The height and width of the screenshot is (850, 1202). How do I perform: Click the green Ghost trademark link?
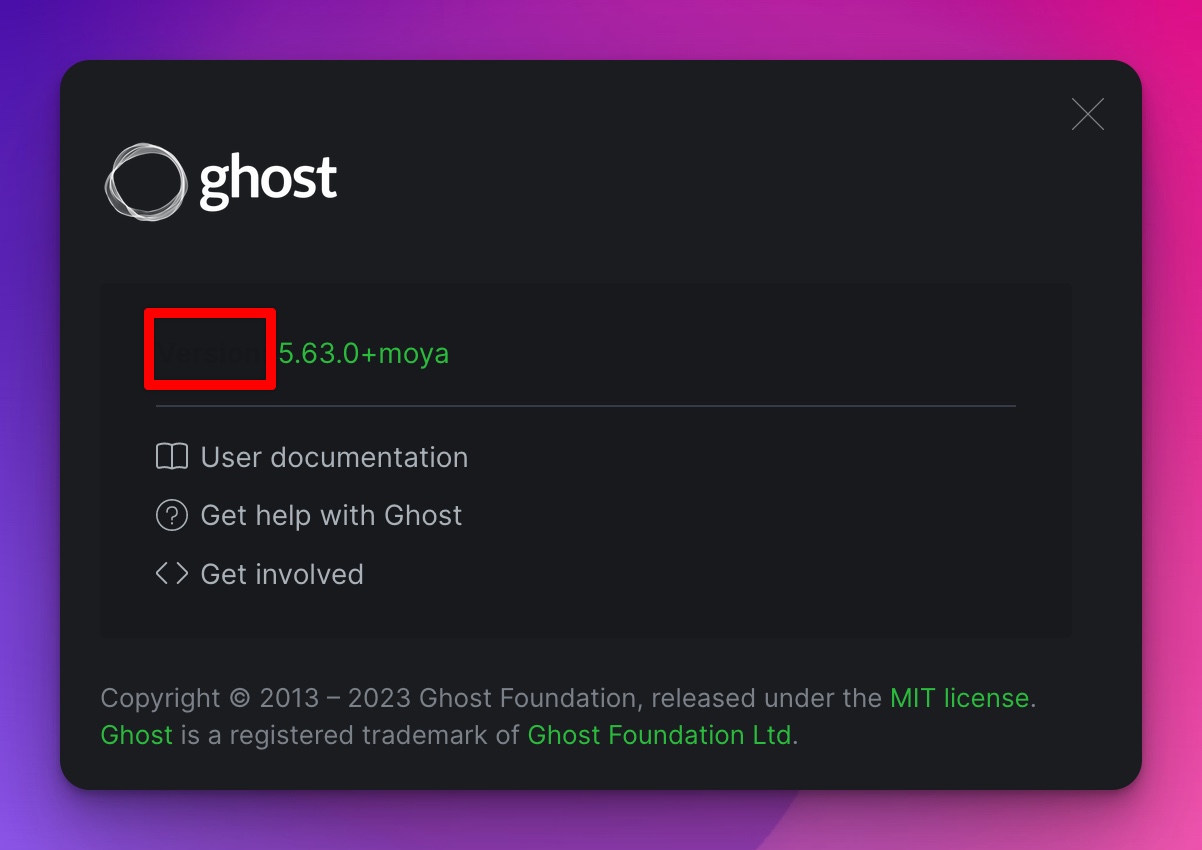pos(137,735)
